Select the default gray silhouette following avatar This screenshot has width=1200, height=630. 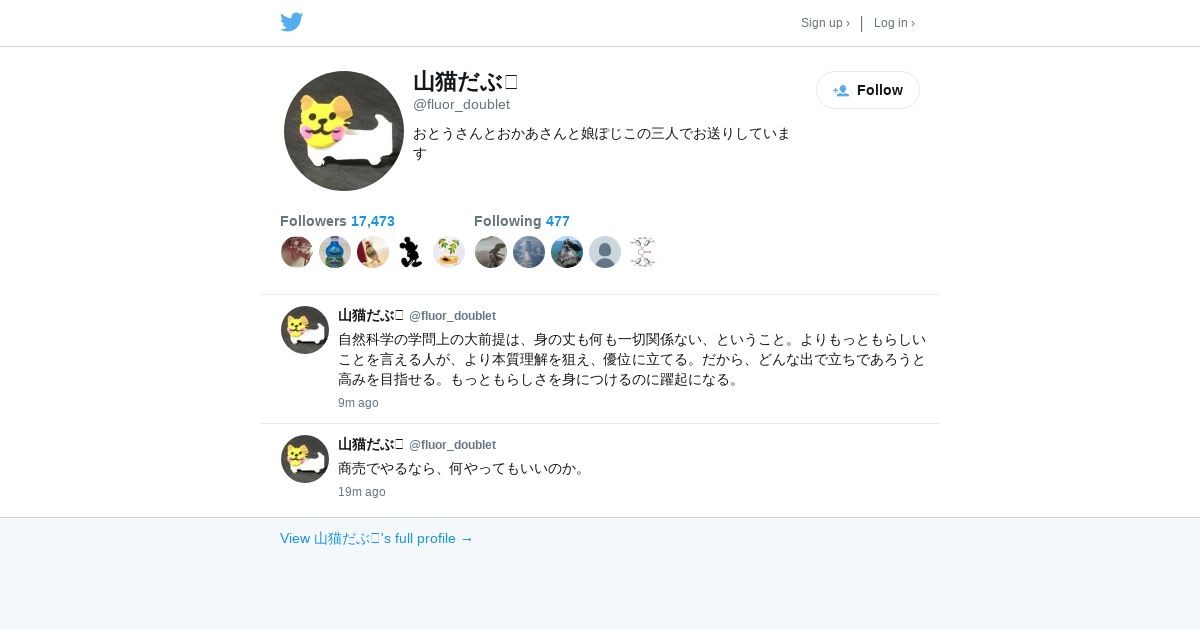point(605,252)
